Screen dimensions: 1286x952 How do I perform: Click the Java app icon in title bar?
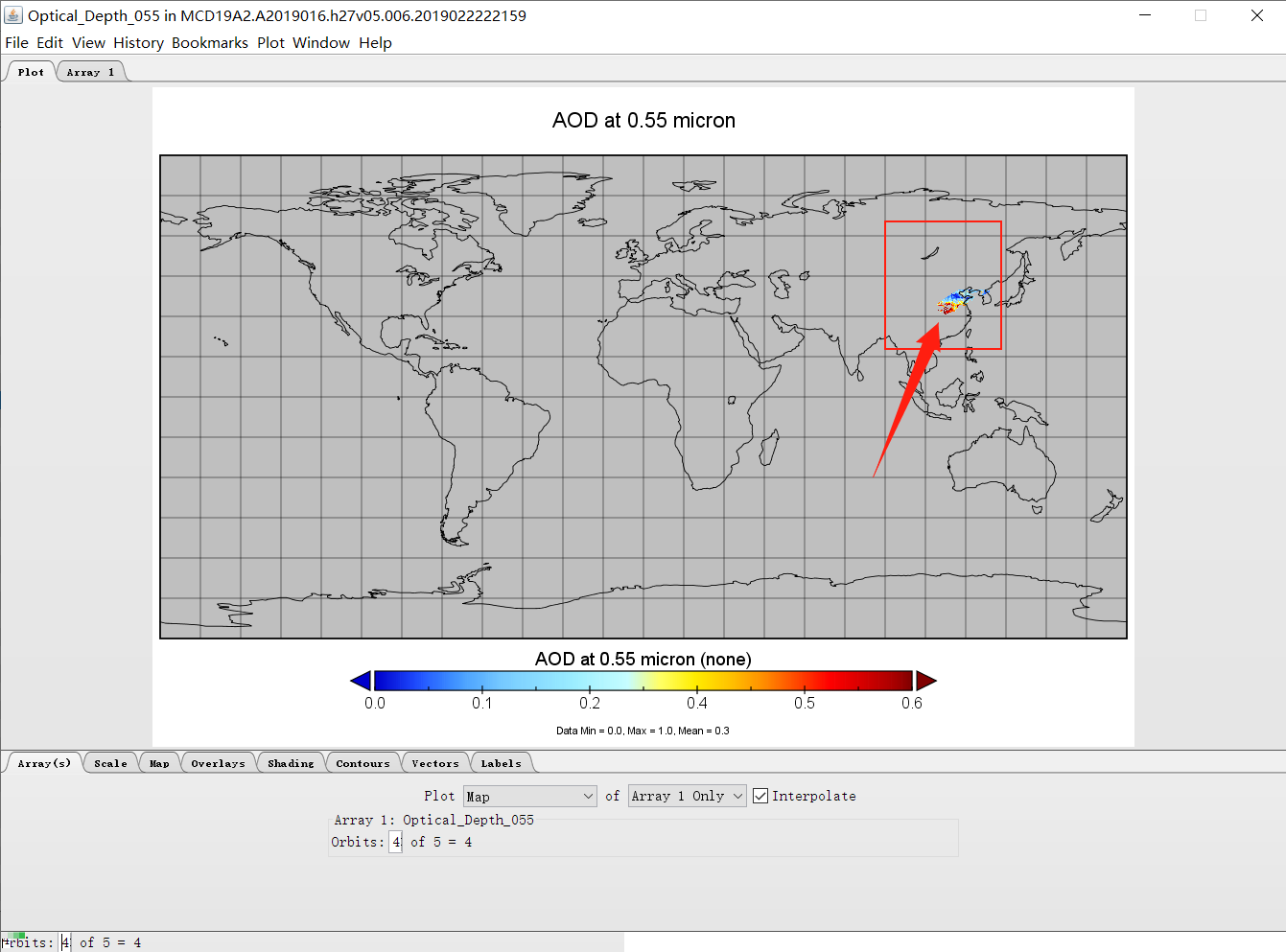click(x=13, y=14)
